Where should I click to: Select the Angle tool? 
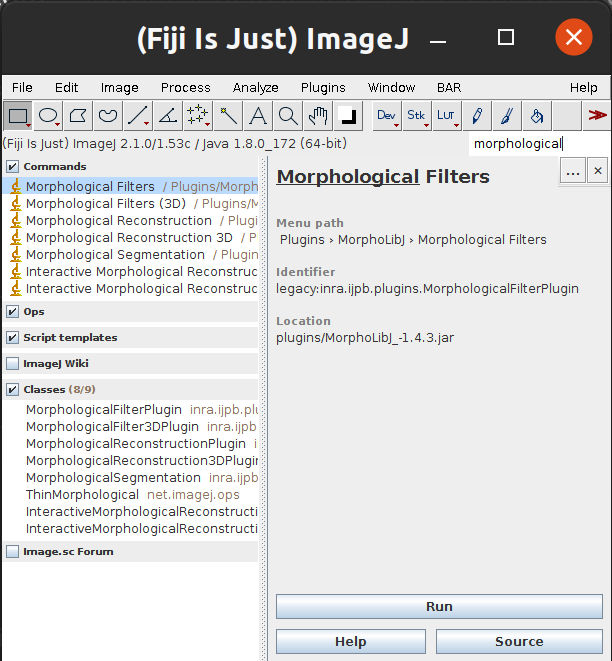(168, 116)
